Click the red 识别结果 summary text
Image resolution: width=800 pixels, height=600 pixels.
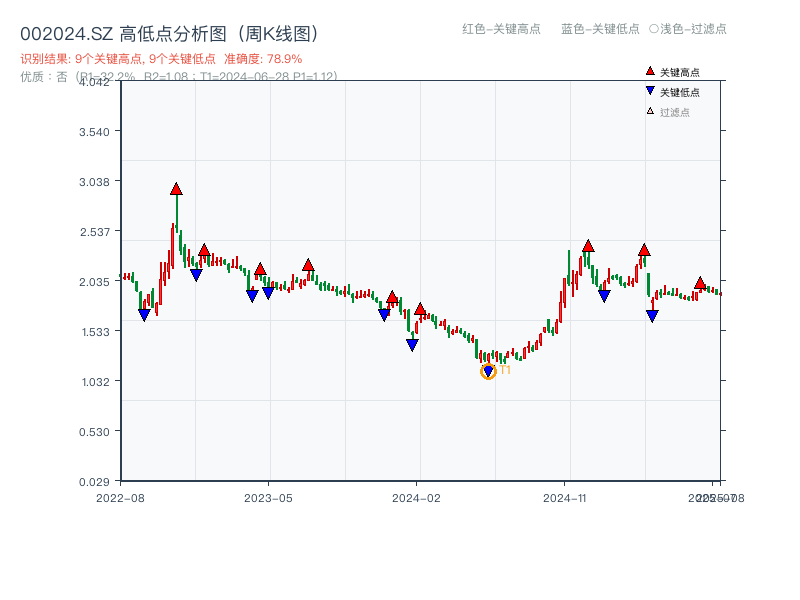pyautogui.click(x=161, y=59)
